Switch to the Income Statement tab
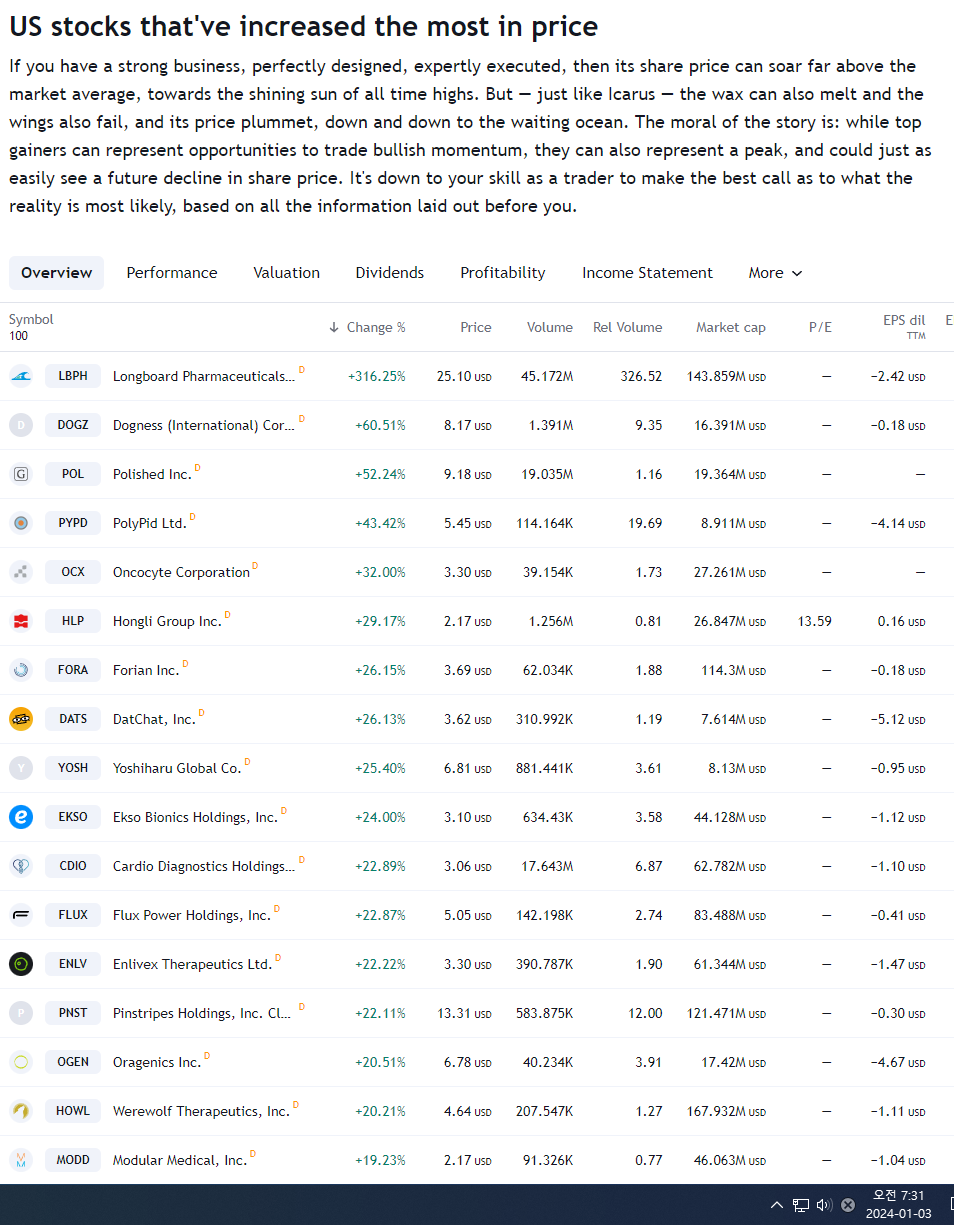 click(x=648, y=273)
